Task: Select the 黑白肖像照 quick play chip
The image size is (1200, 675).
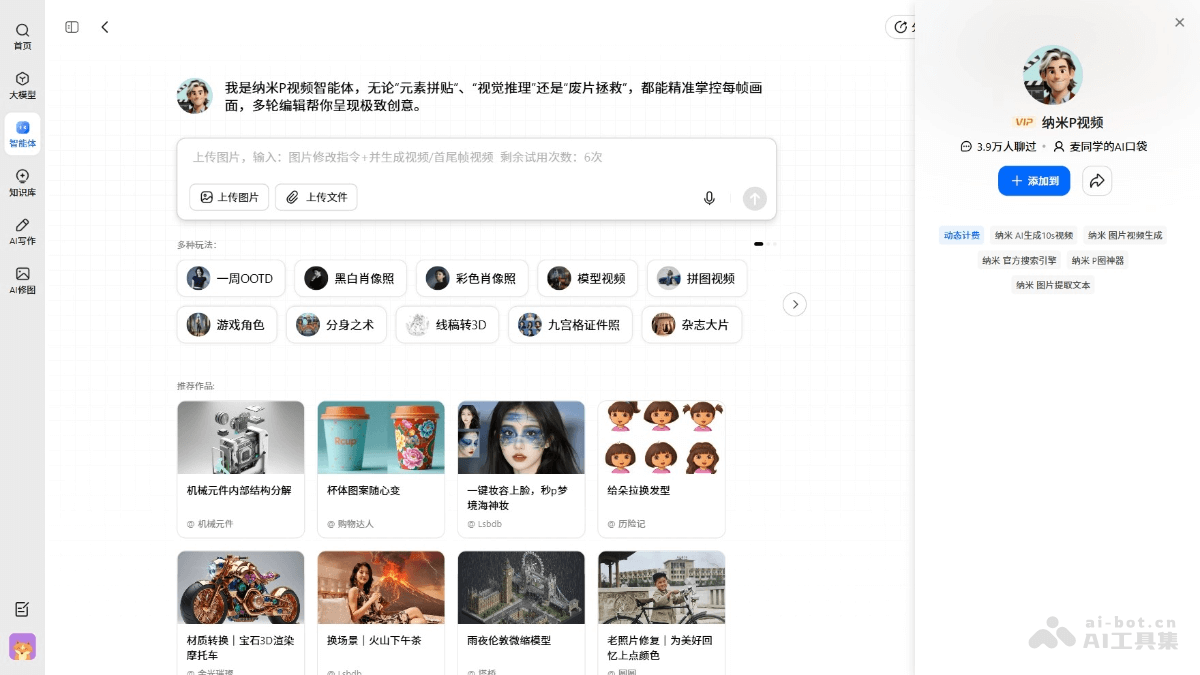Action: coord(350,278)
